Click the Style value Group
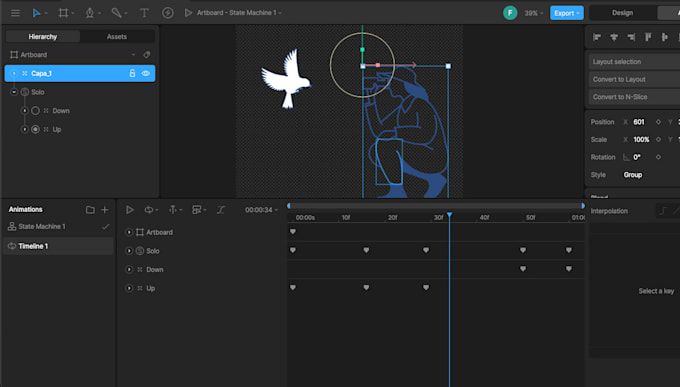Viewport: 680px width, 387px height. pos(633,175)
